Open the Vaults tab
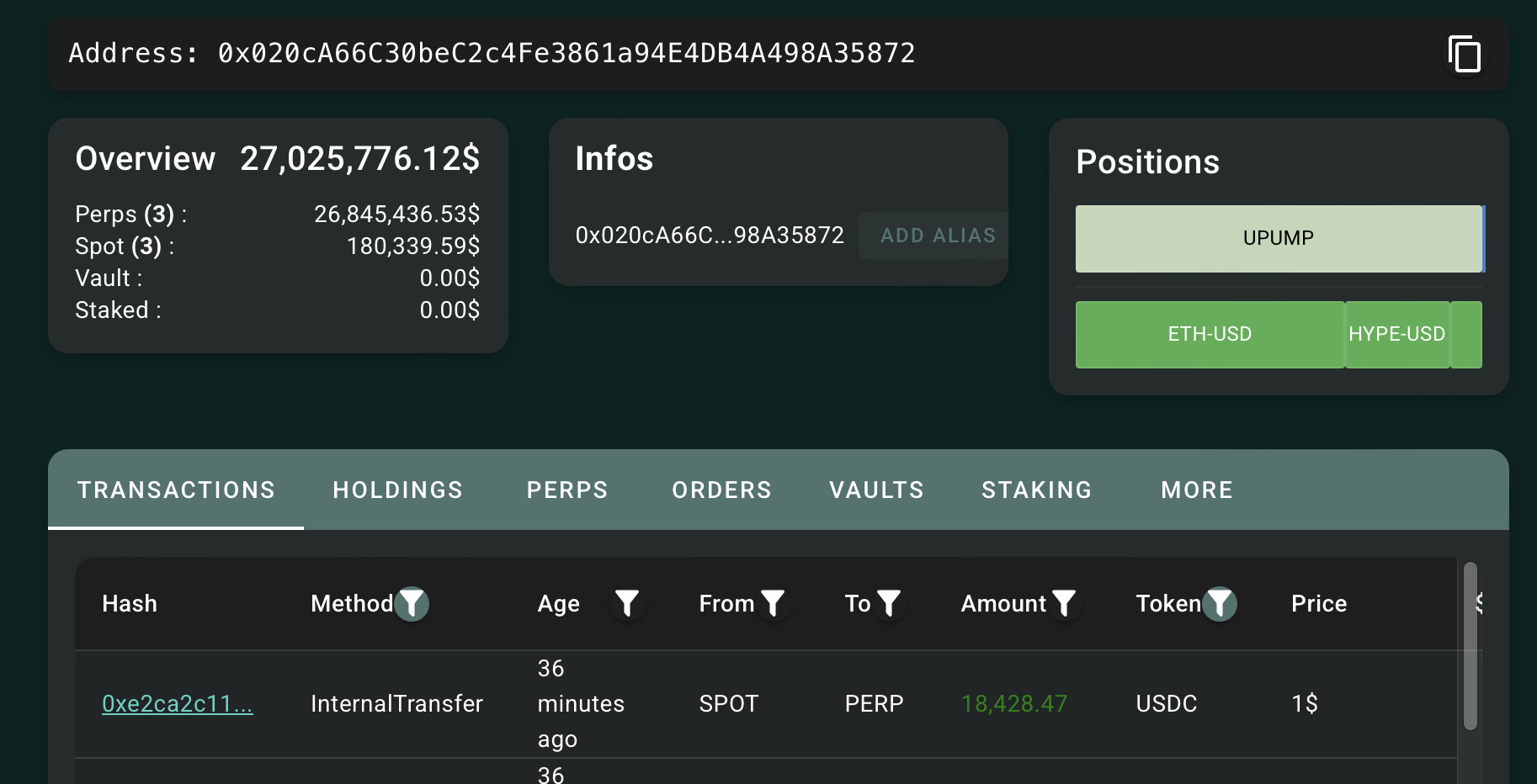 click(876, 490)
